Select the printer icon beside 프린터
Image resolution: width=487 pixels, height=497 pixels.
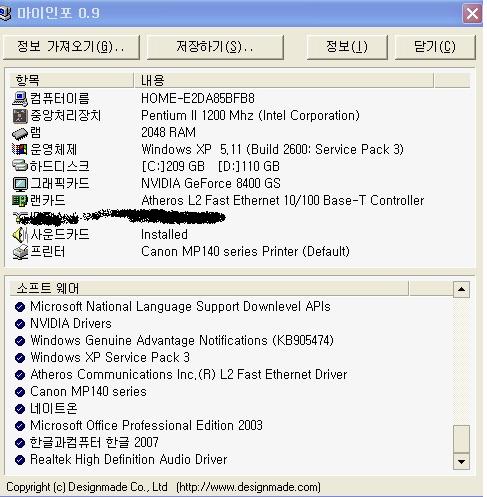click(x=20, y=252)
